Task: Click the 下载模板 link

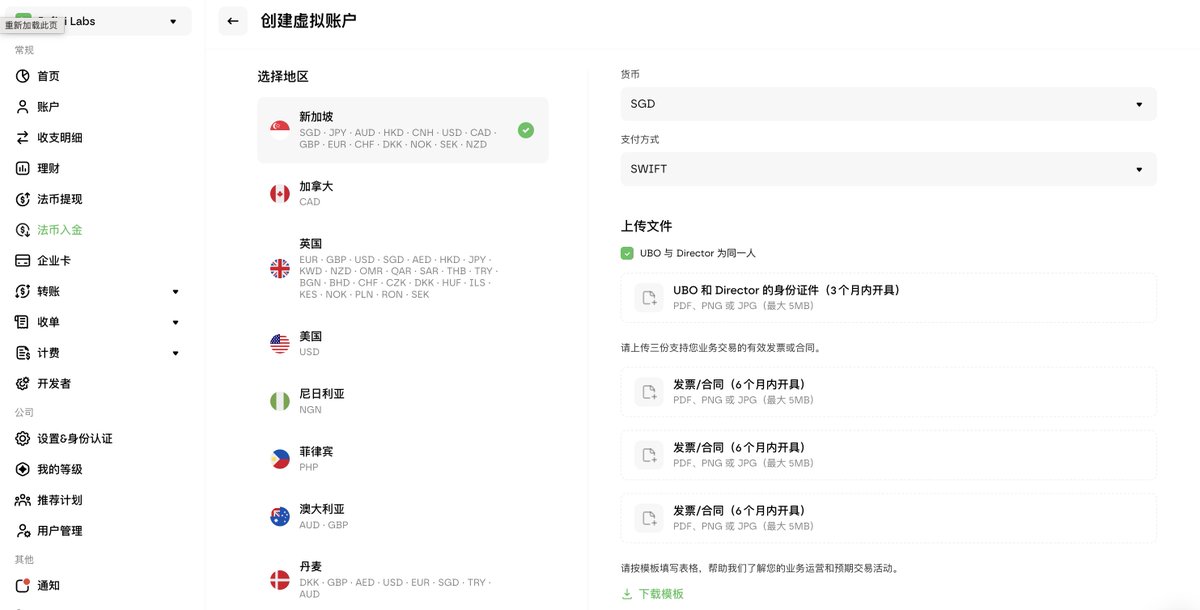Action: pos(661,594)
